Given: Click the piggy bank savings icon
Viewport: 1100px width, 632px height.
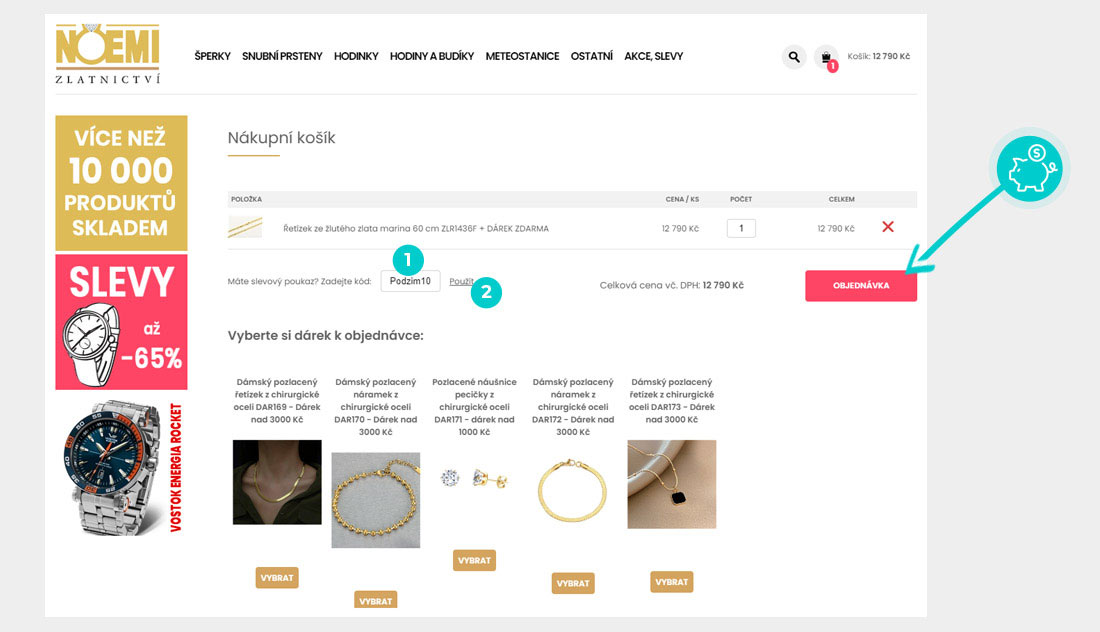Looking at the screenshot, I should click(1030, 169).
